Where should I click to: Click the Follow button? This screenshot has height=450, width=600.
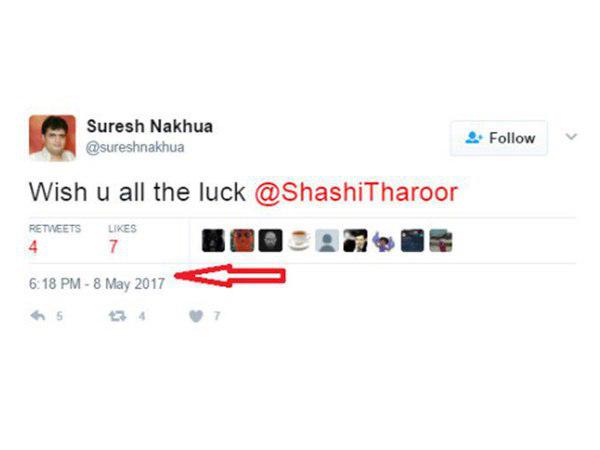pos(499,138)
